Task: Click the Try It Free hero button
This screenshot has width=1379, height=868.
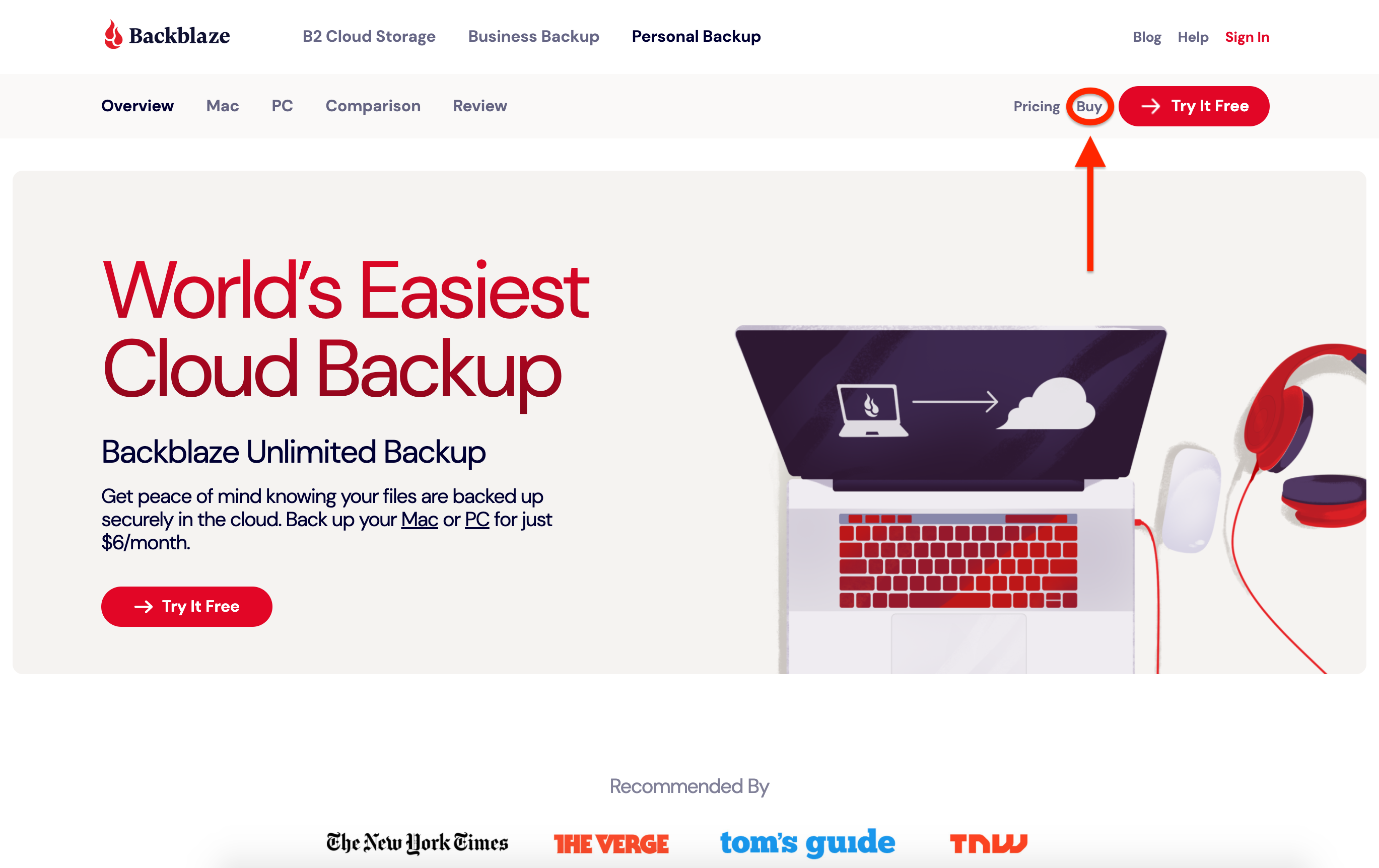Action: pos(187,605)
